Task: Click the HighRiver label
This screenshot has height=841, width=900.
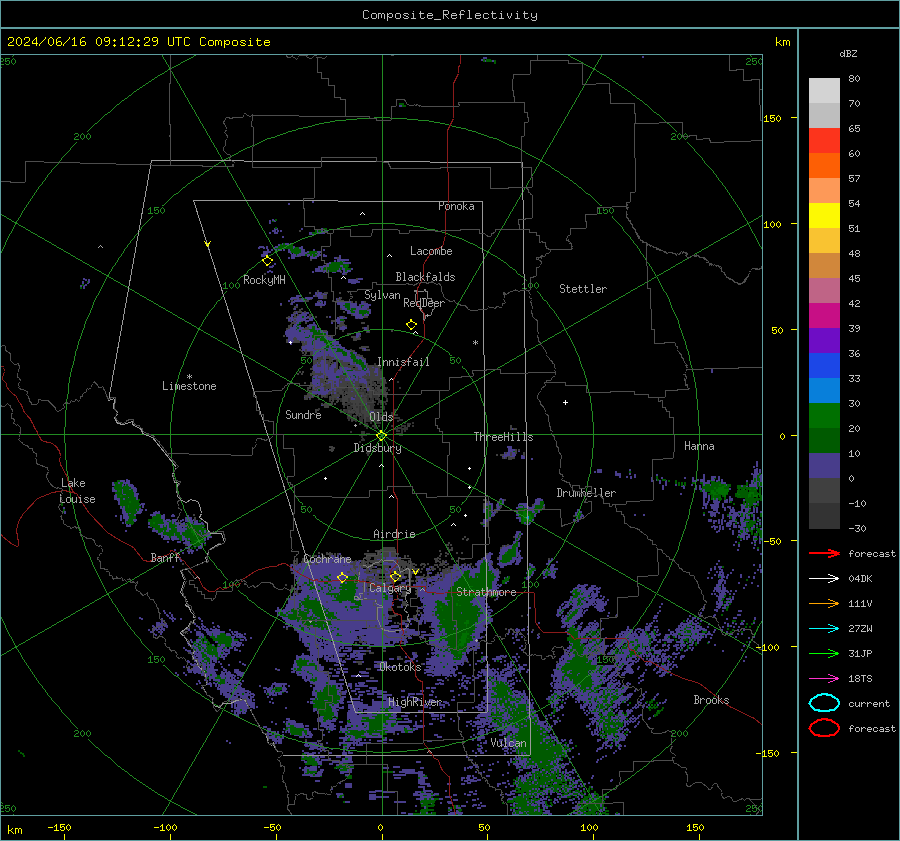Action: (x=415, y=702)
